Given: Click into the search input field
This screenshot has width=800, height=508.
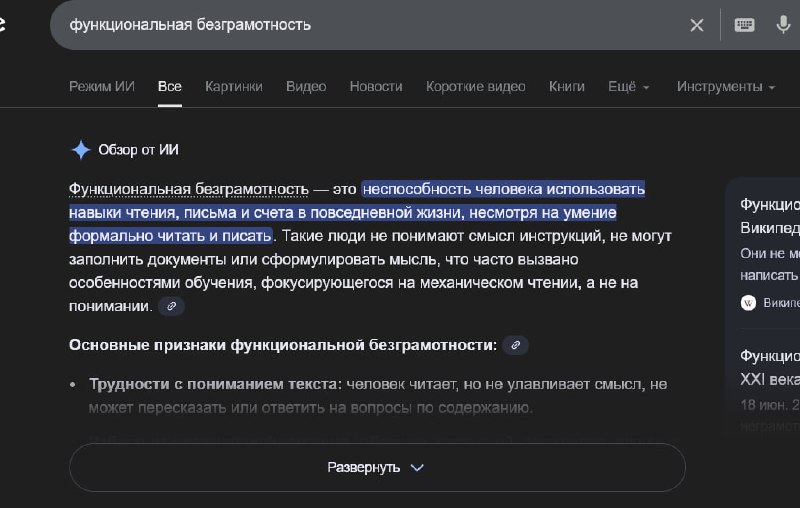Looking at the screenshot, I should [x=370, y=25].
